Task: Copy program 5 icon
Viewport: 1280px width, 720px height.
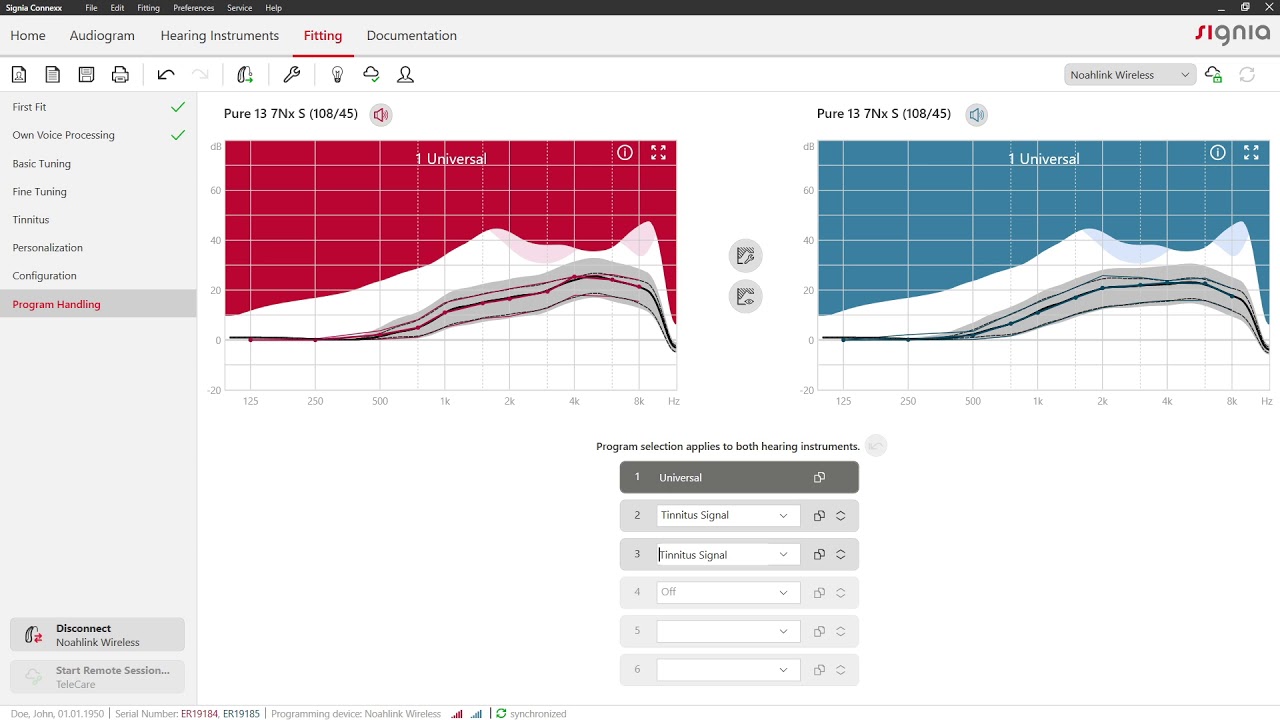Action: click(x=819, y=631)
